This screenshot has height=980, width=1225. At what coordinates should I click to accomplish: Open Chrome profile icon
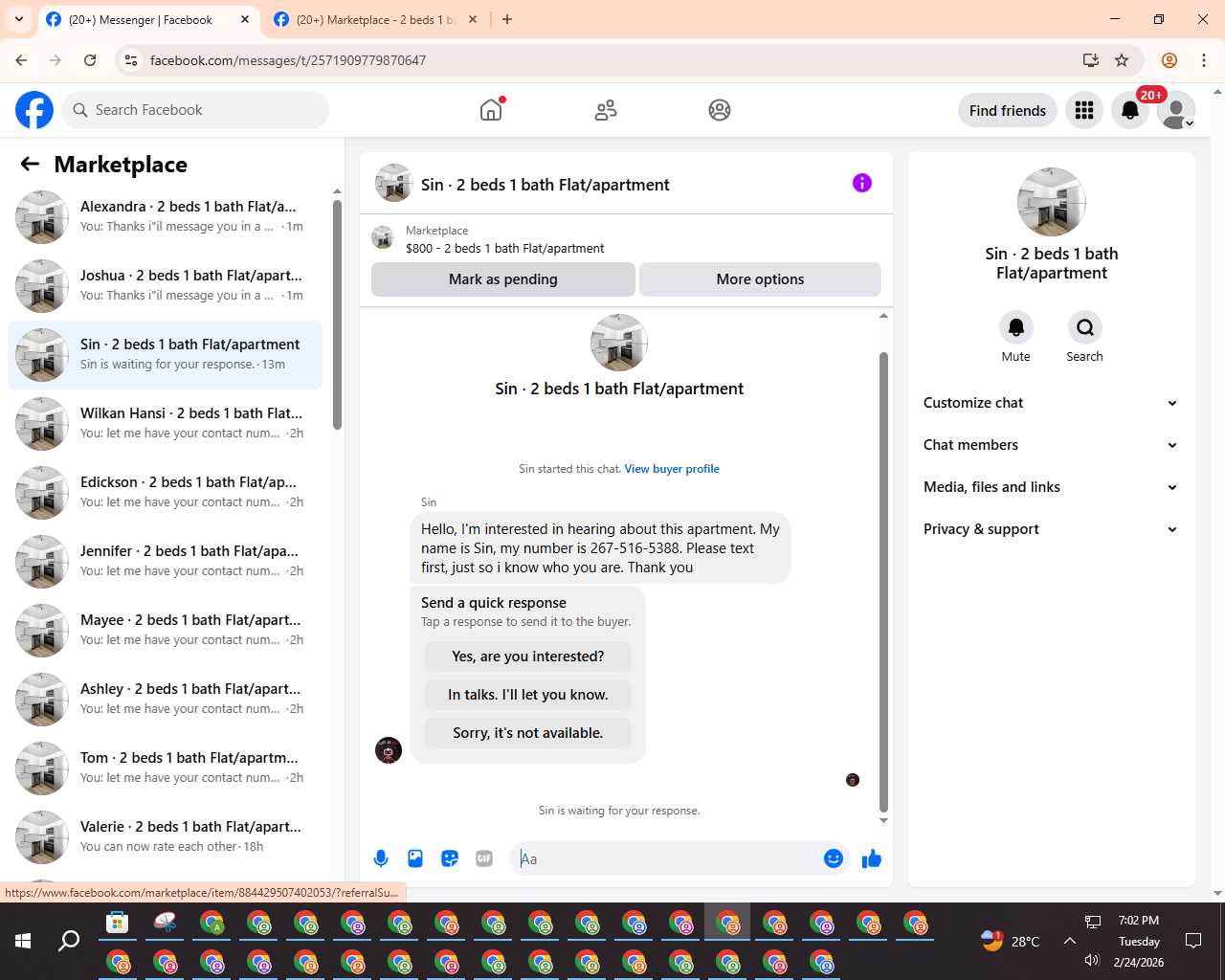1169,60
